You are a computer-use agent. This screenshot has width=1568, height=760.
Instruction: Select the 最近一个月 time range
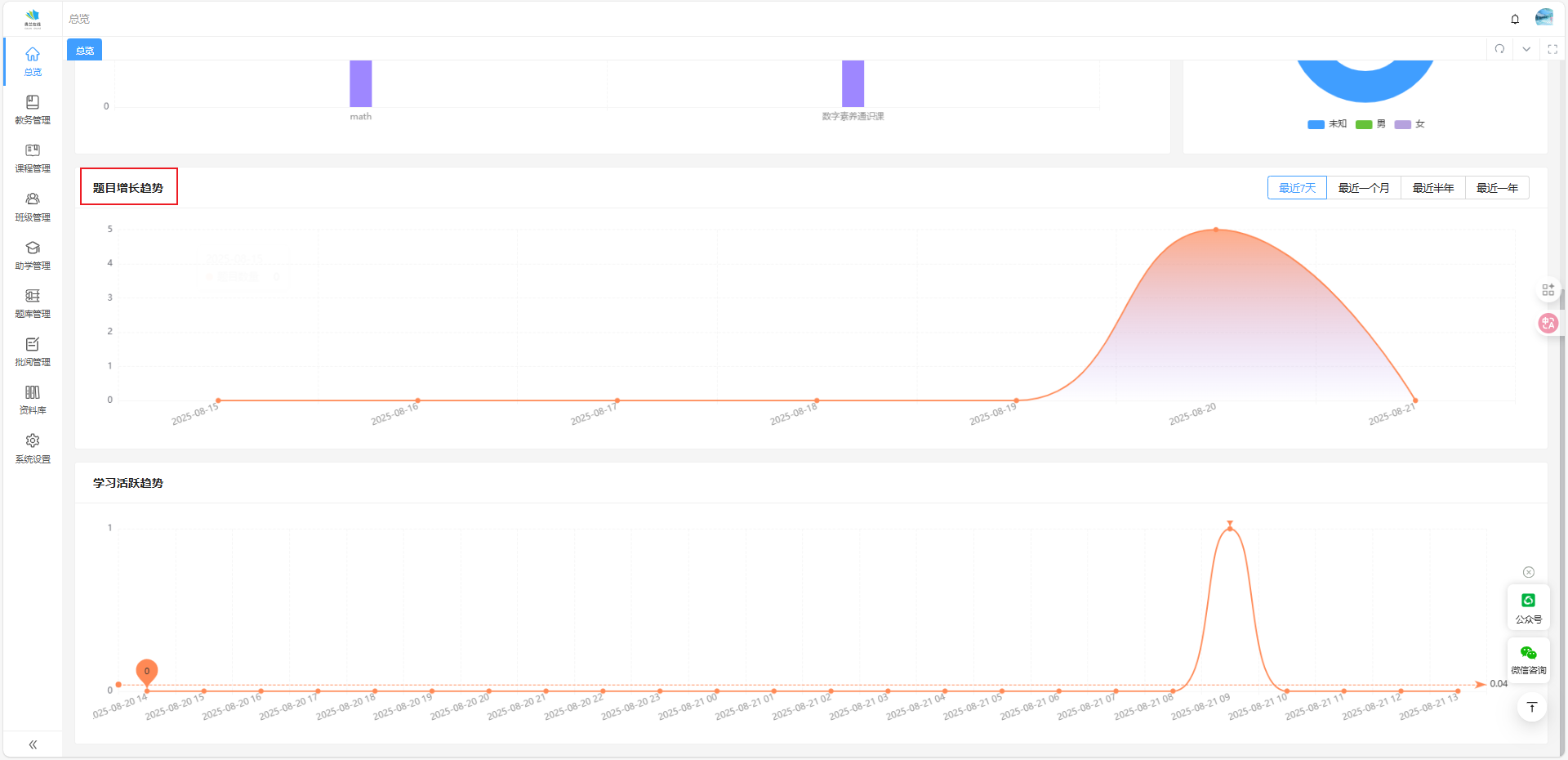tap(1363, 188)
